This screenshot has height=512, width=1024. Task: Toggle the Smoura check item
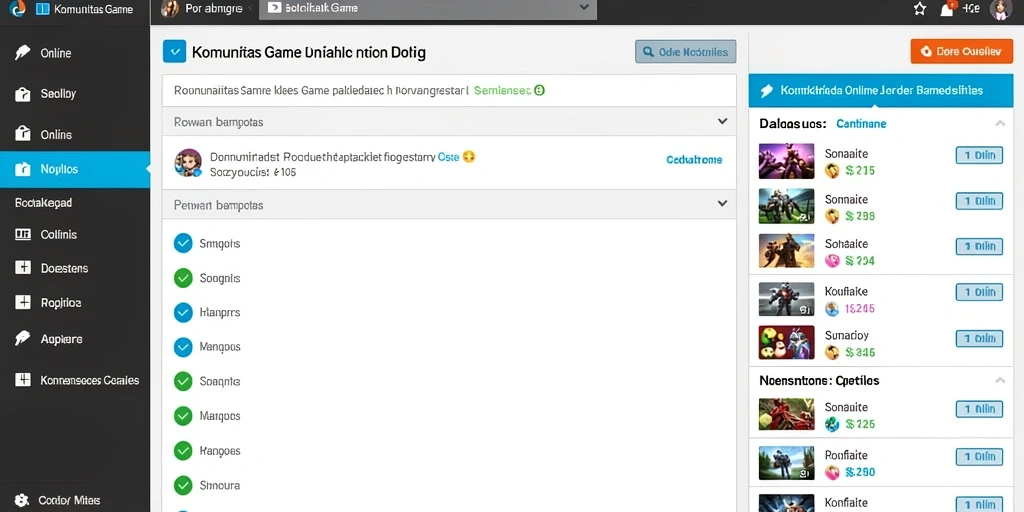click(183, 485)
